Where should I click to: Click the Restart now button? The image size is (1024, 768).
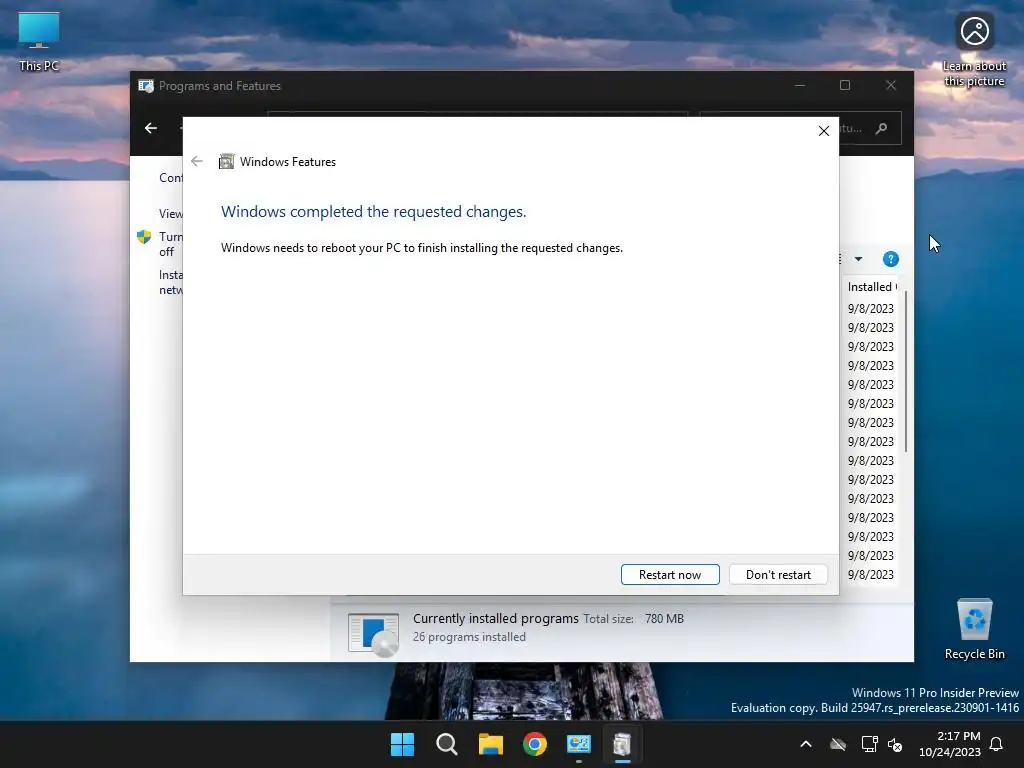670,575
